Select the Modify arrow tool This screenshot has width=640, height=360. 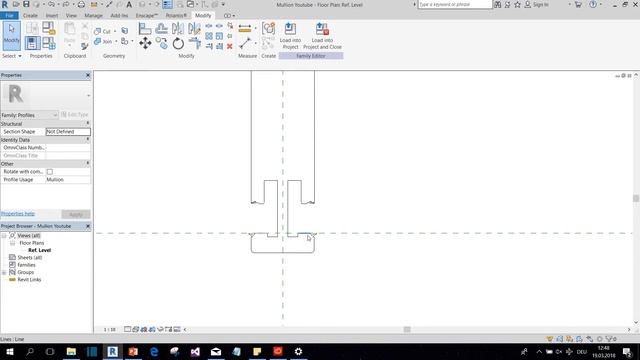pyautogui.click(x=11, y=35)
